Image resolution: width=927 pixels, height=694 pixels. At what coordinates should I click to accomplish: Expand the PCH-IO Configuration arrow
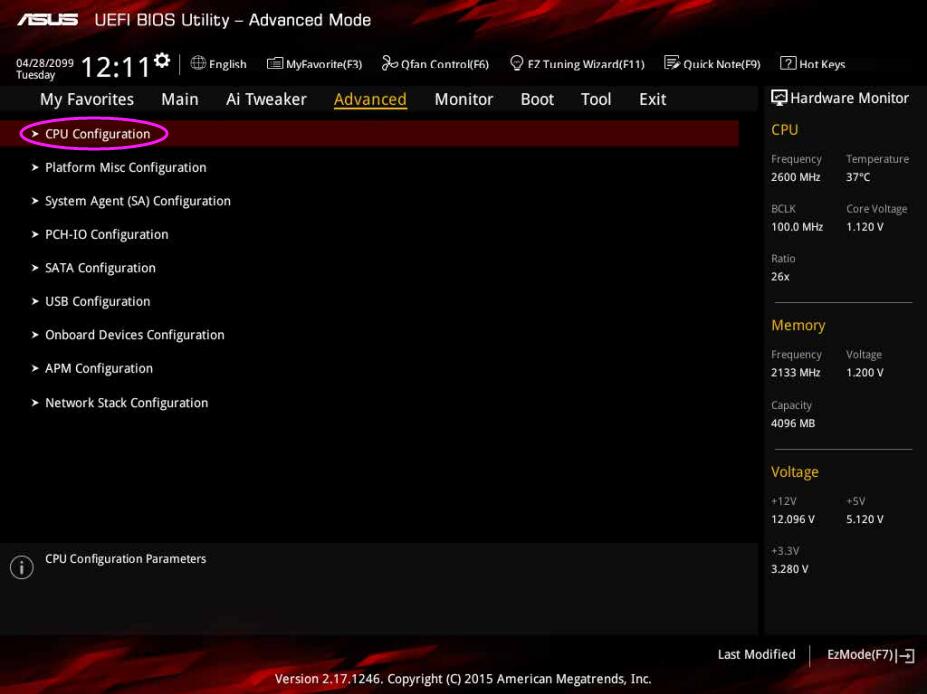(x=35, y=235)
